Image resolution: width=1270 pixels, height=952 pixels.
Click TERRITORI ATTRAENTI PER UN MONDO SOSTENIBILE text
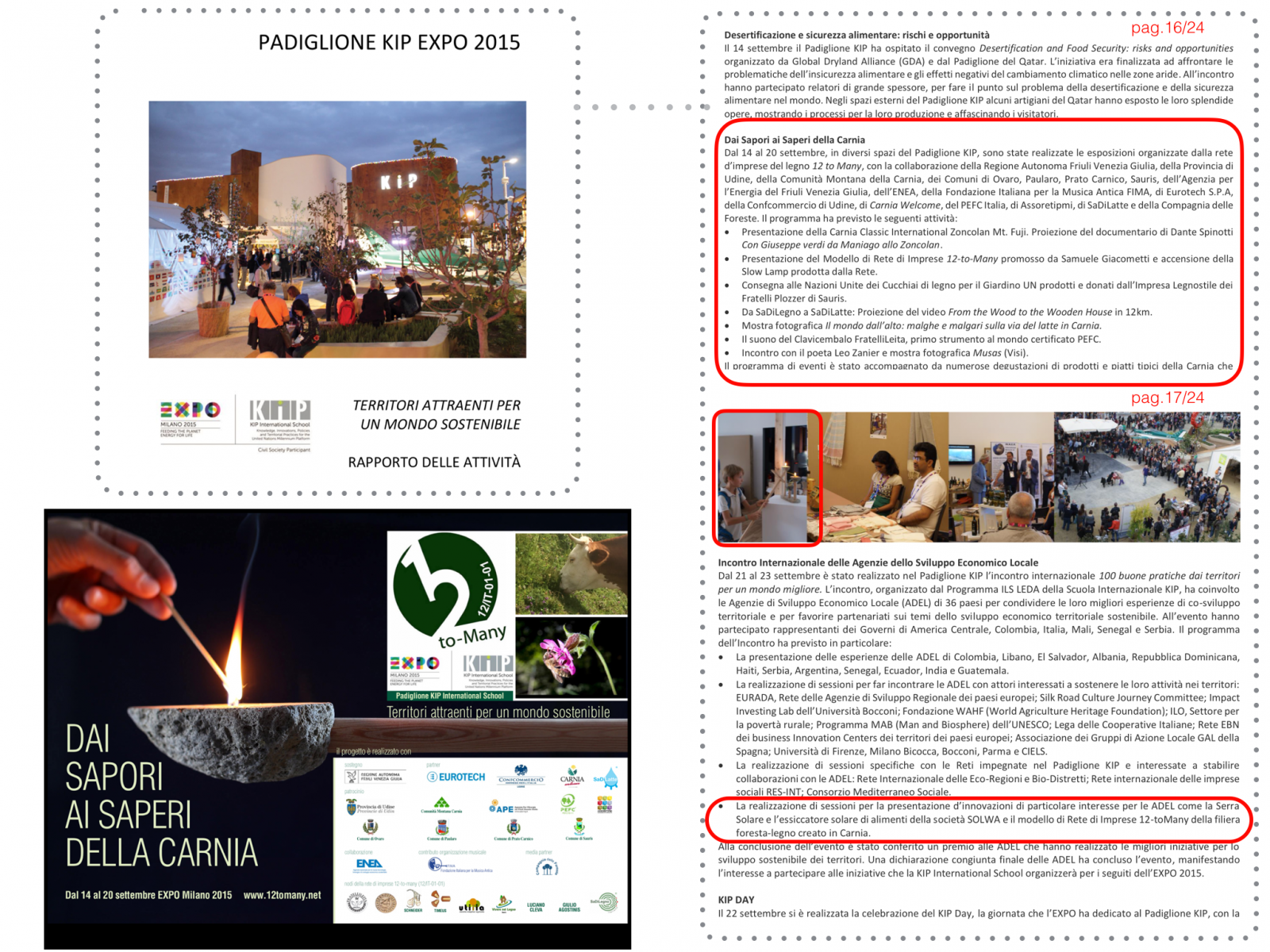tap(437, 415)
